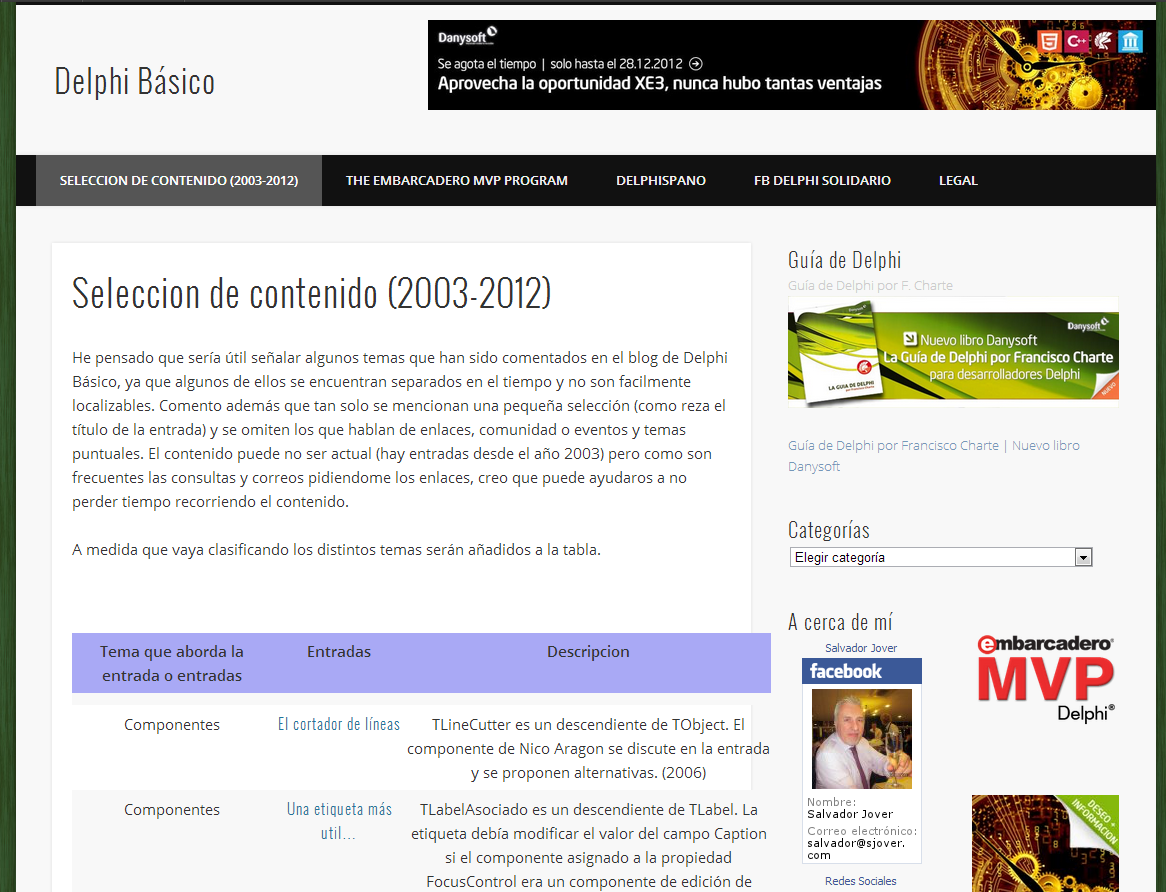Open the Salvador Jover profile photo
The image size is (1166, 892).
861,739
